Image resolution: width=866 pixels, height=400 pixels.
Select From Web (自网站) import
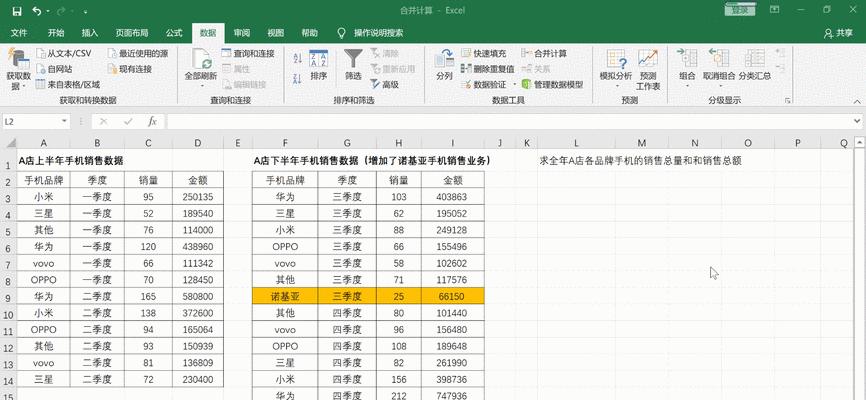click(54, 69)
